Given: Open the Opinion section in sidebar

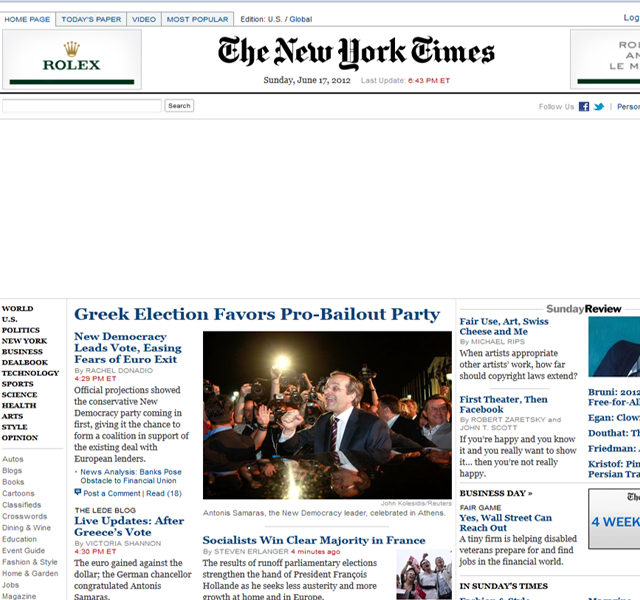Looking at the screenshot, I should [x=20, y=438].
